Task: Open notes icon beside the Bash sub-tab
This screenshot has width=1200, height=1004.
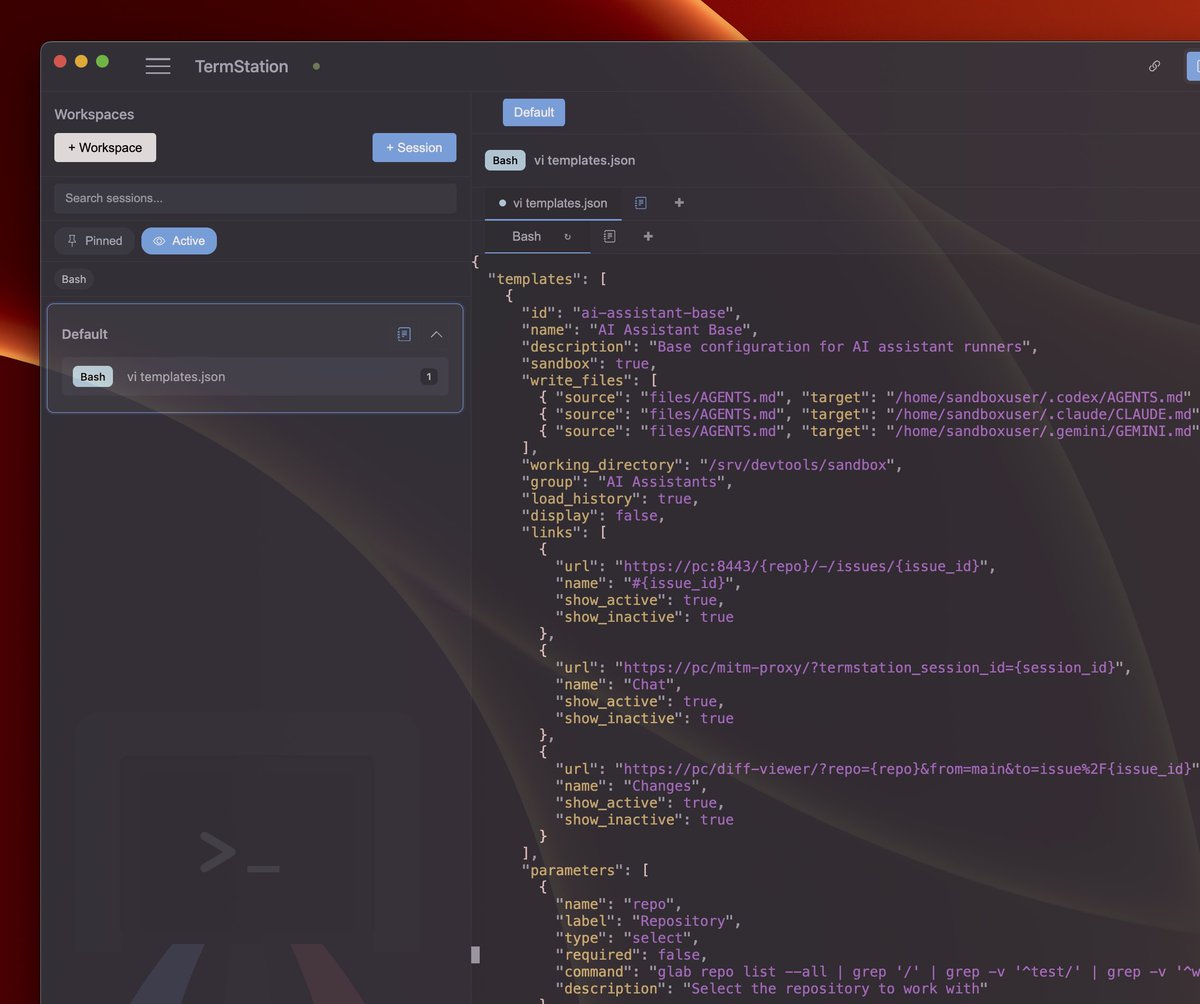Action: pos(609,237)
